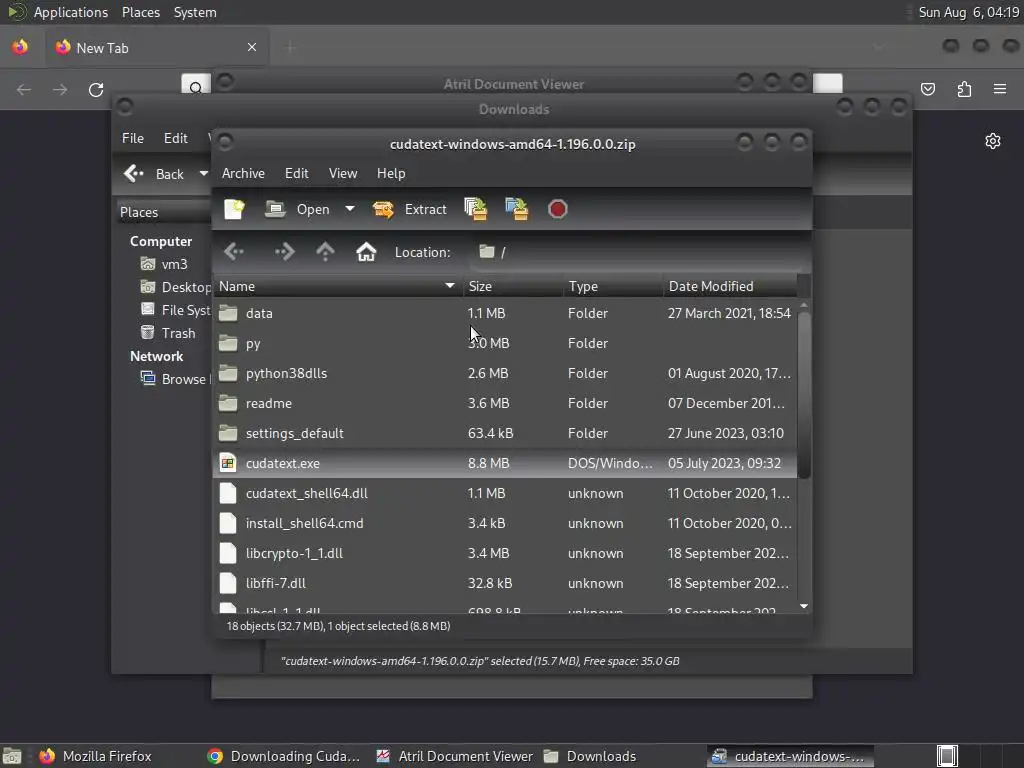Select libcrypto-1_1.dll file
Image resolution: width=1024 pixels, height=768 pixels.
pos(505,553)
